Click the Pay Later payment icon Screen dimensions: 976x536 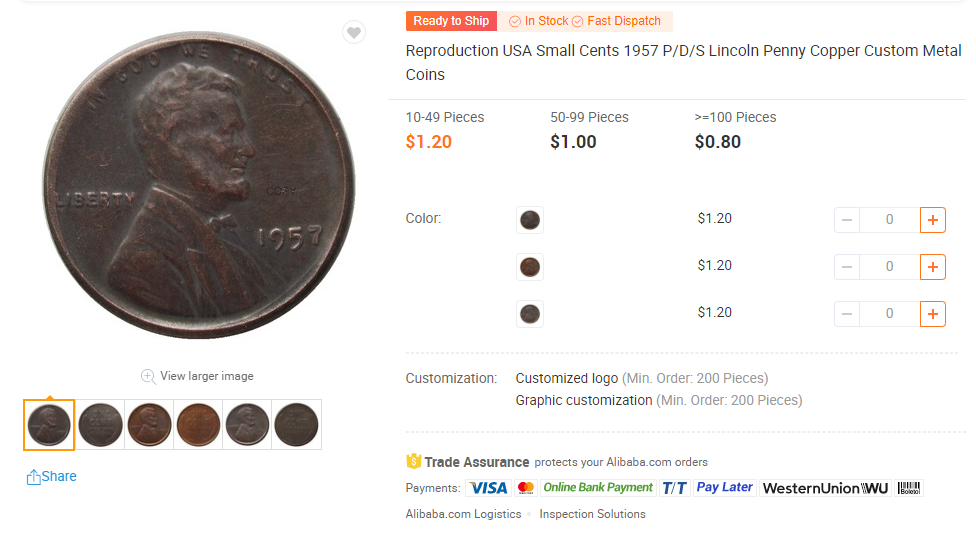coord(725,488)
